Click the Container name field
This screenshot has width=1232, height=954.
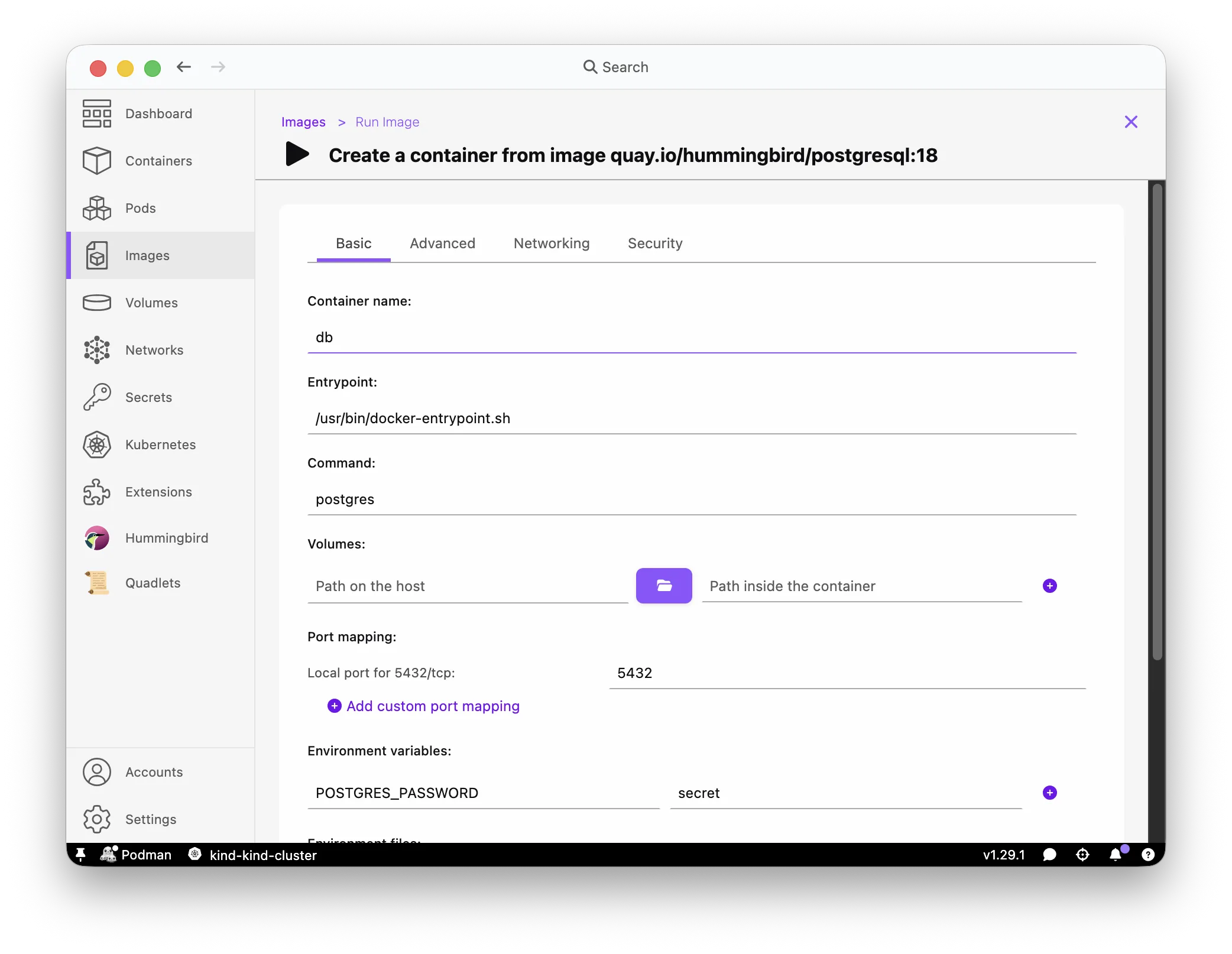(x=692, y=337)
